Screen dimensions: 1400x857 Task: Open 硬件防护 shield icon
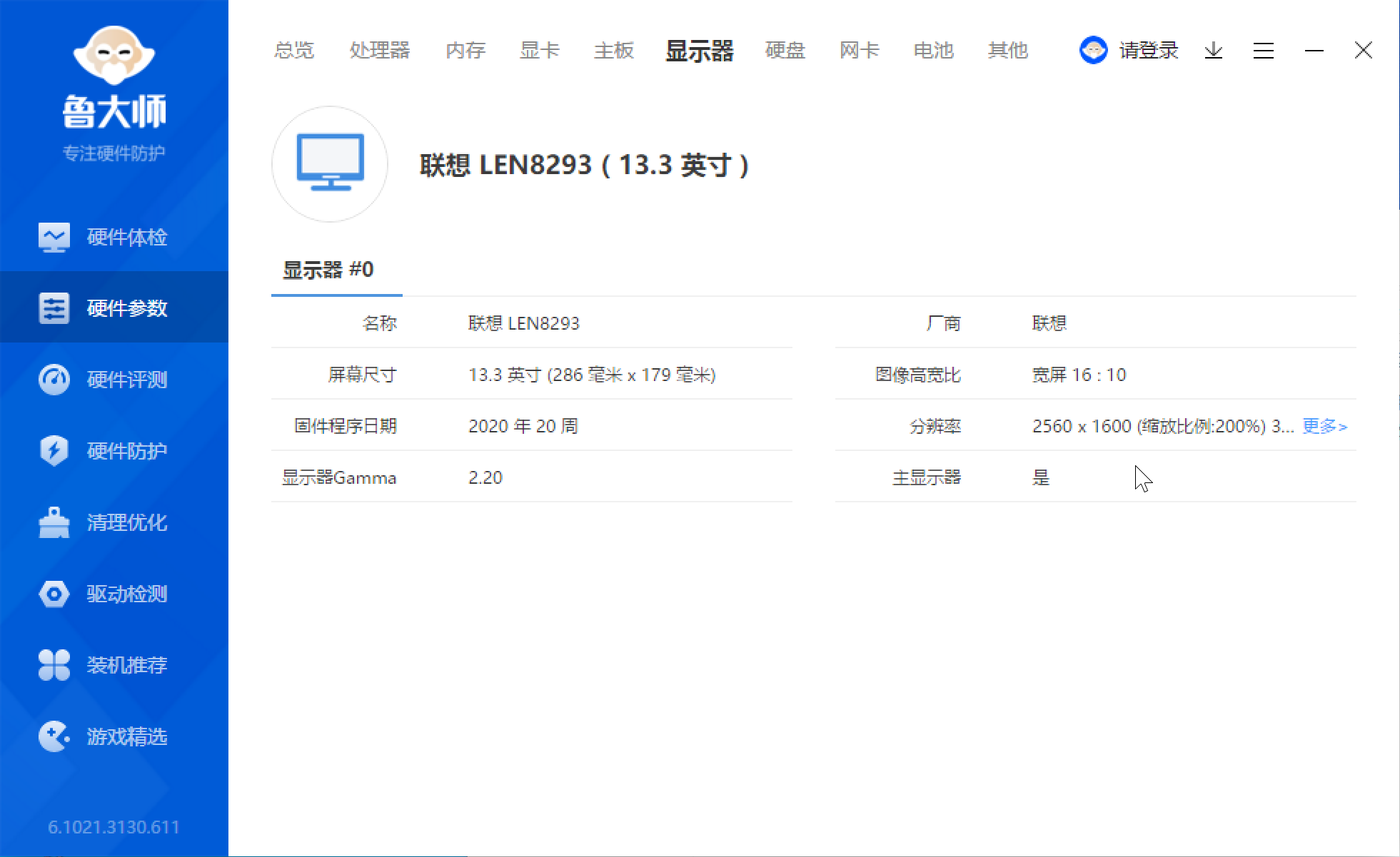54,451
